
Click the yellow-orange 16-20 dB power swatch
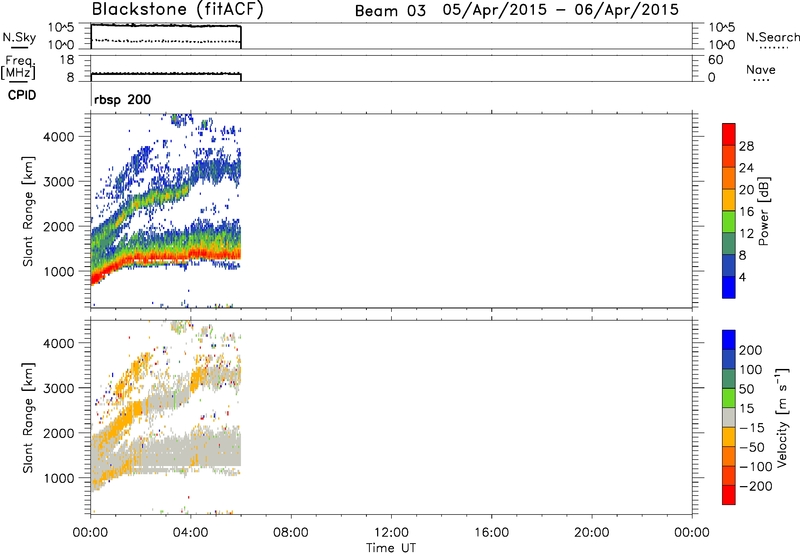pyautogui.click(x=729, y=199)
